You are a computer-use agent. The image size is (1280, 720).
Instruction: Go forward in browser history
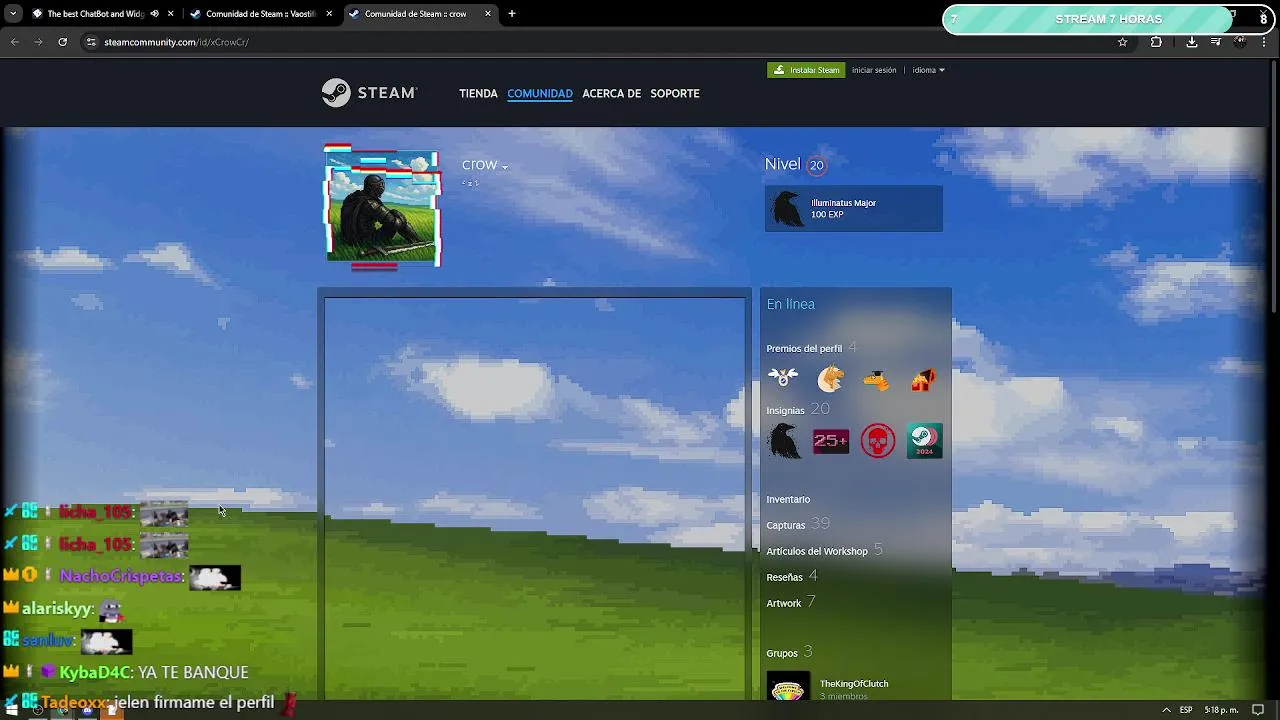pos(38,42)
